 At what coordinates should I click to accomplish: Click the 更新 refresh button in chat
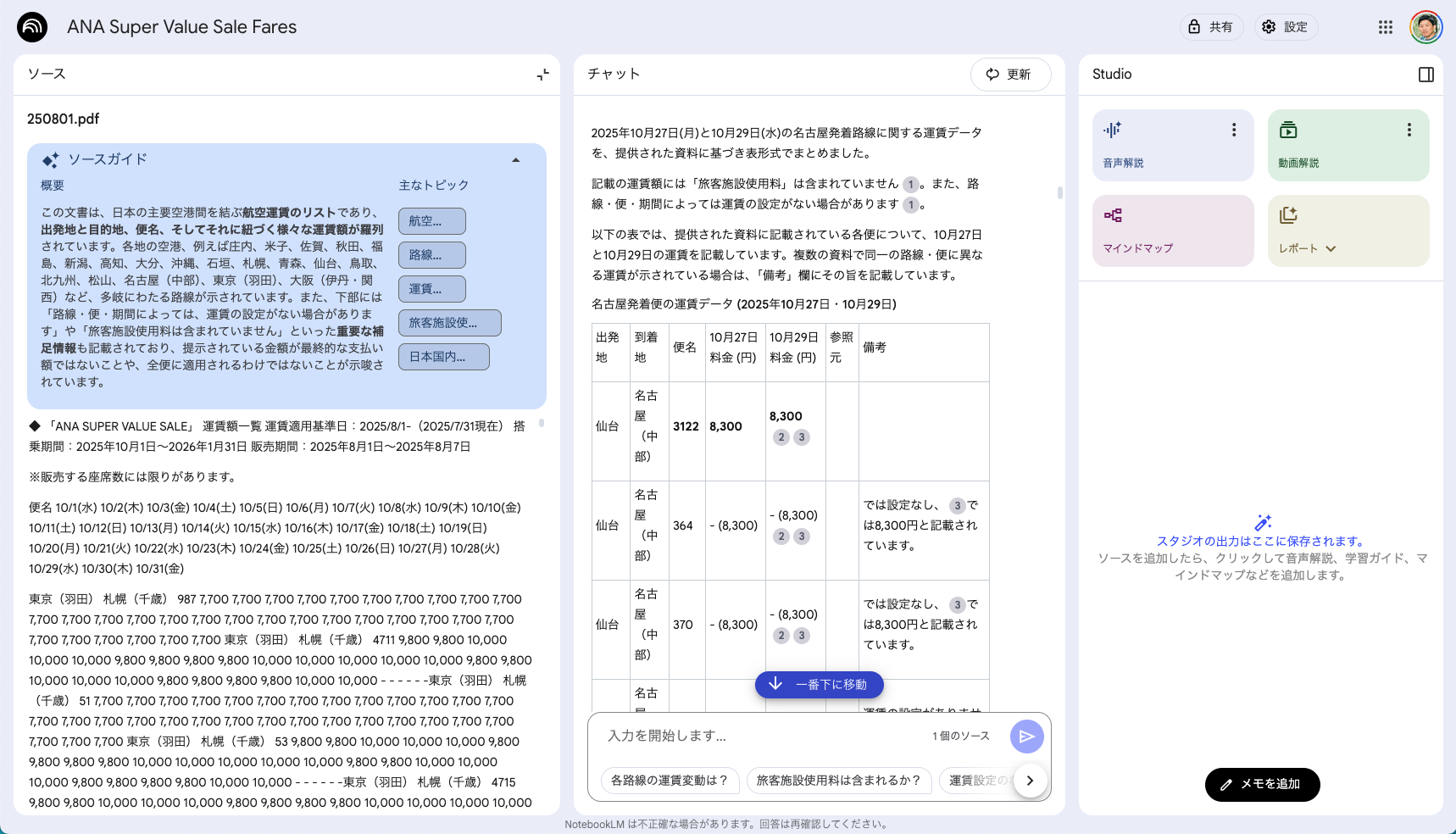tap(1010, 75)
